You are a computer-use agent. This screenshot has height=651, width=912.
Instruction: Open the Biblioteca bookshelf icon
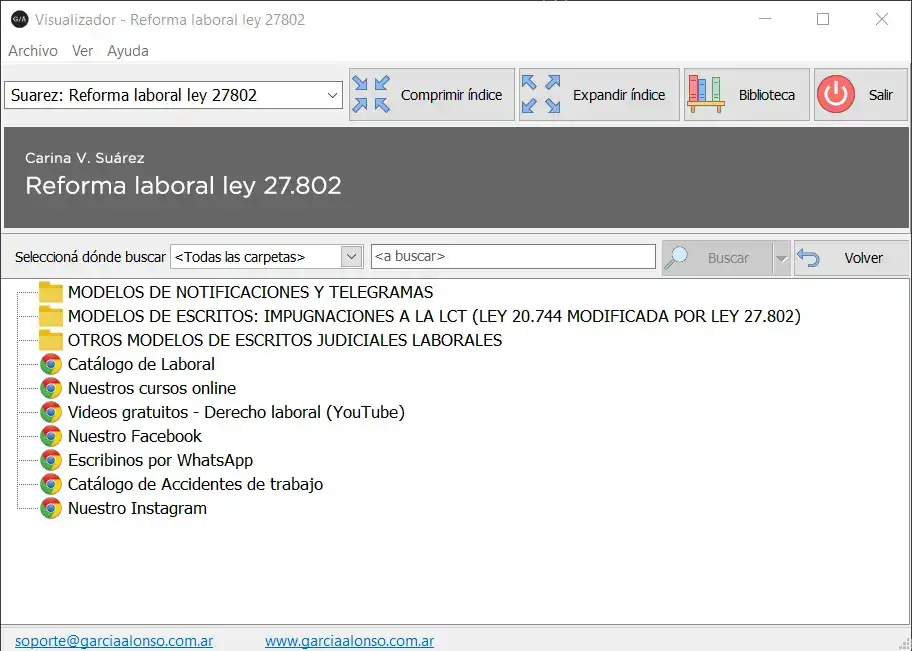(x=706, y=95)
